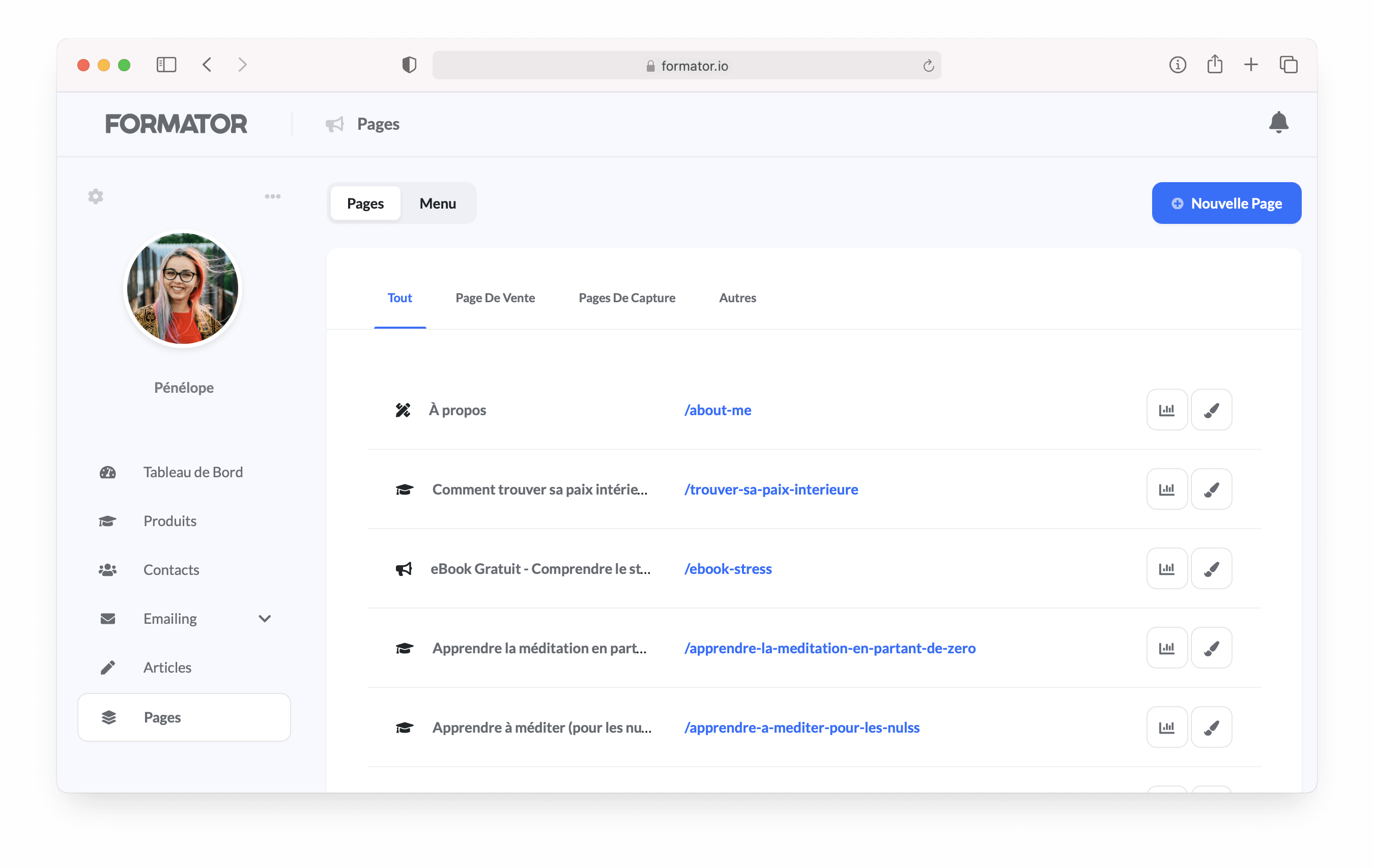Open the settings gear above the profile

[95, 196]
